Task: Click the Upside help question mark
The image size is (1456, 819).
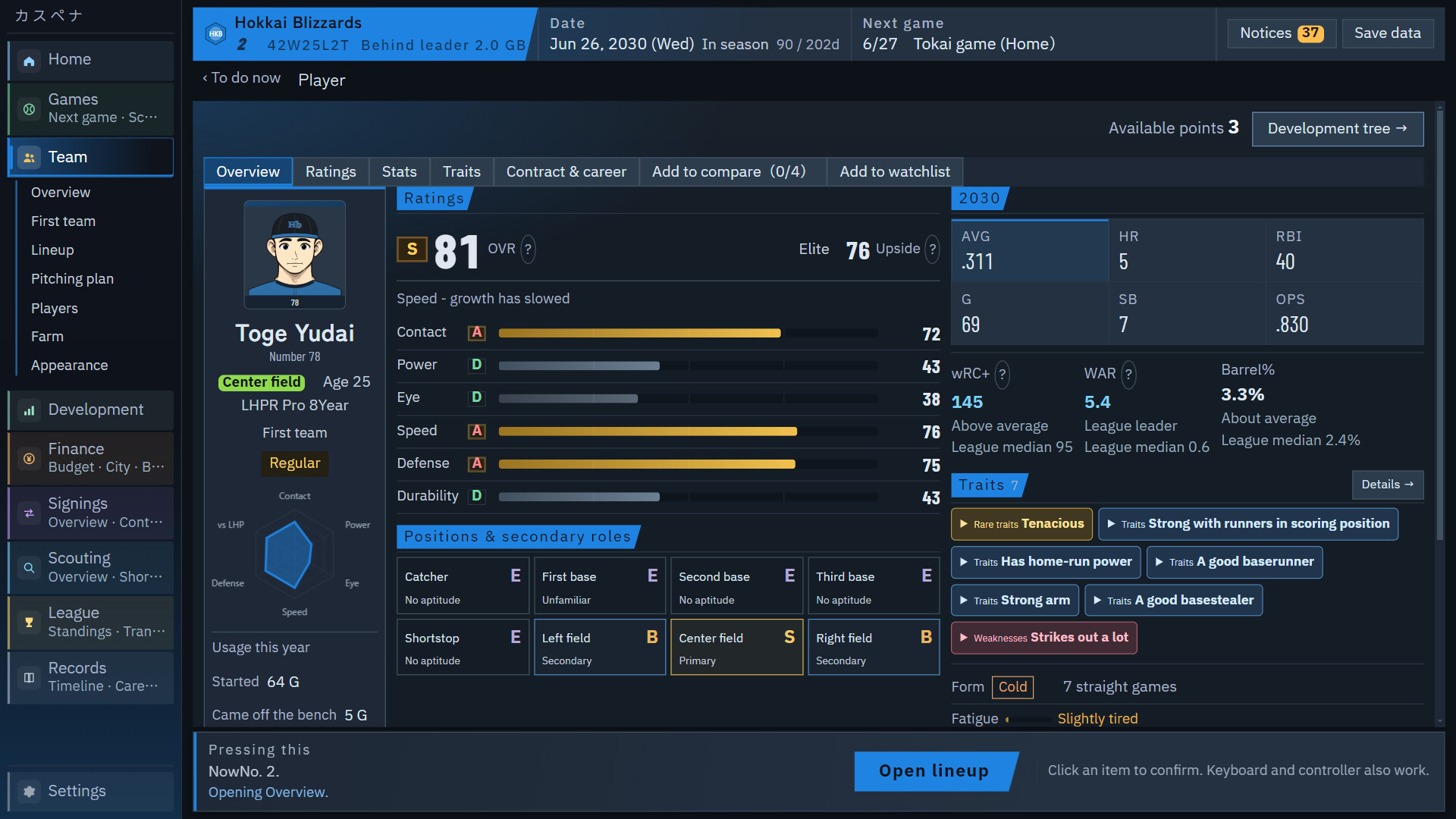Action: [x=932, y=249]
